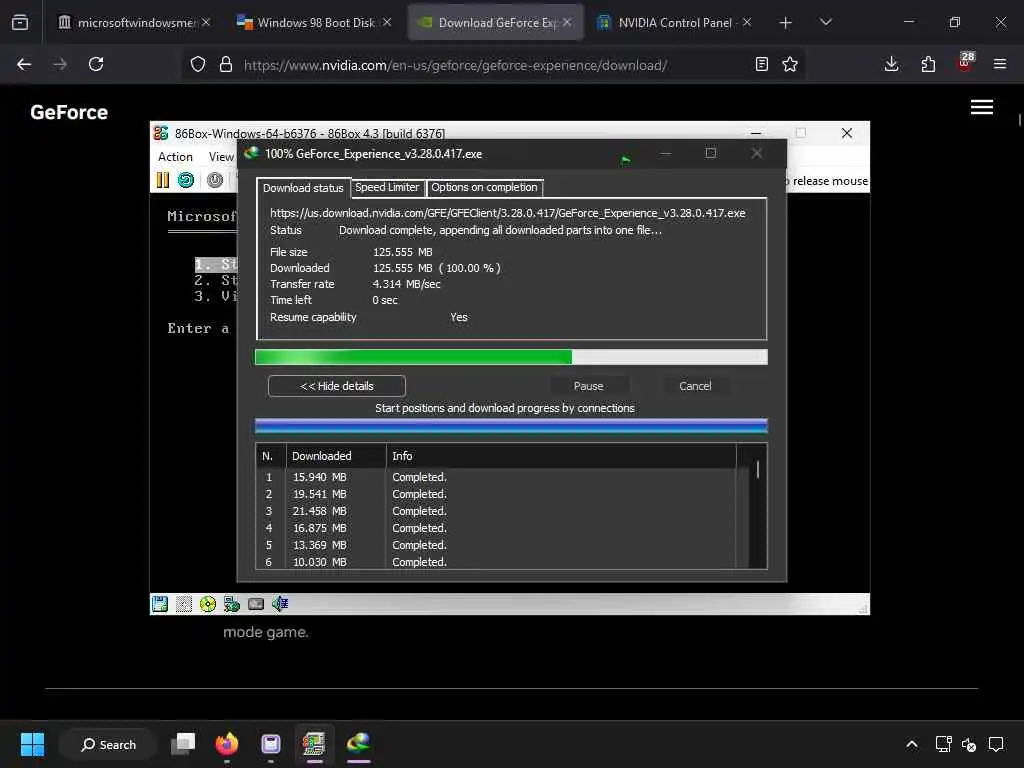Screen dimensions: 1024x768
Task: Cancel the GeForce Experience download
Action: 695,386
